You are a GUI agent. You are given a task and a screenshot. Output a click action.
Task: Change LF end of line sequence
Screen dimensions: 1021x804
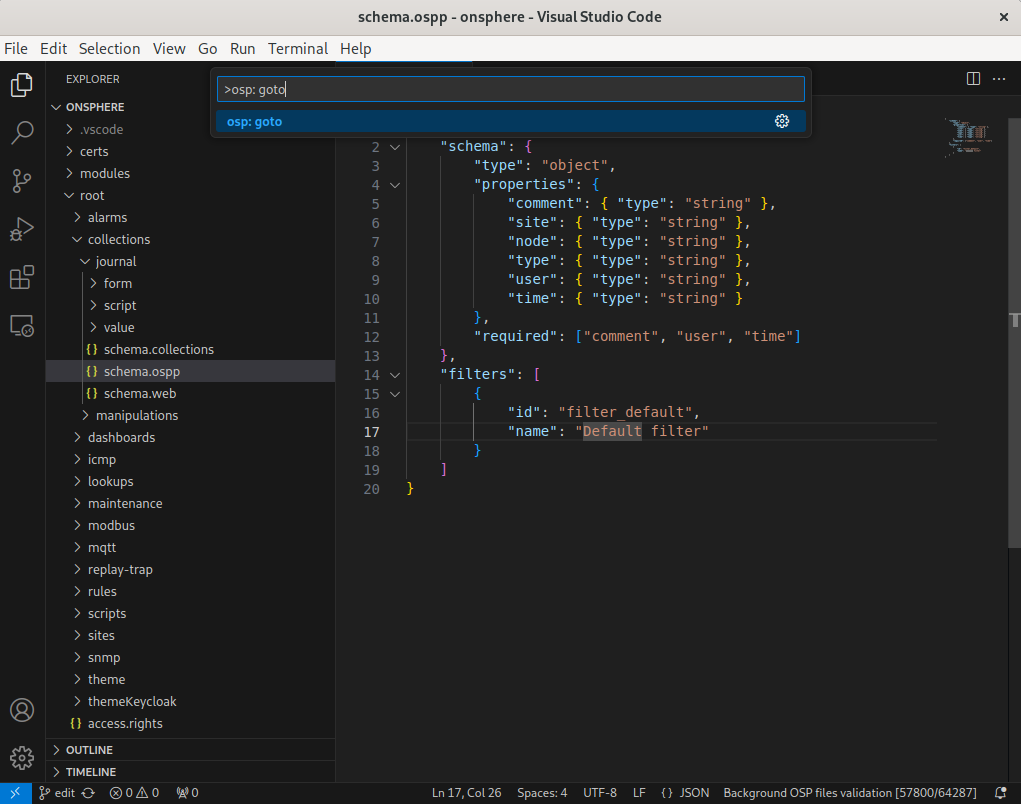pos(639,793)
